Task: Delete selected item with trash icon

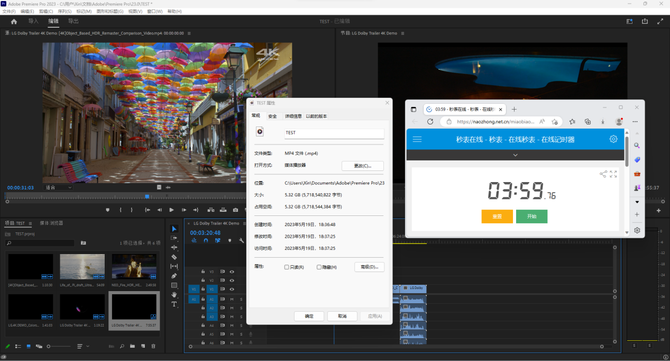Action: tap(153, 346)
